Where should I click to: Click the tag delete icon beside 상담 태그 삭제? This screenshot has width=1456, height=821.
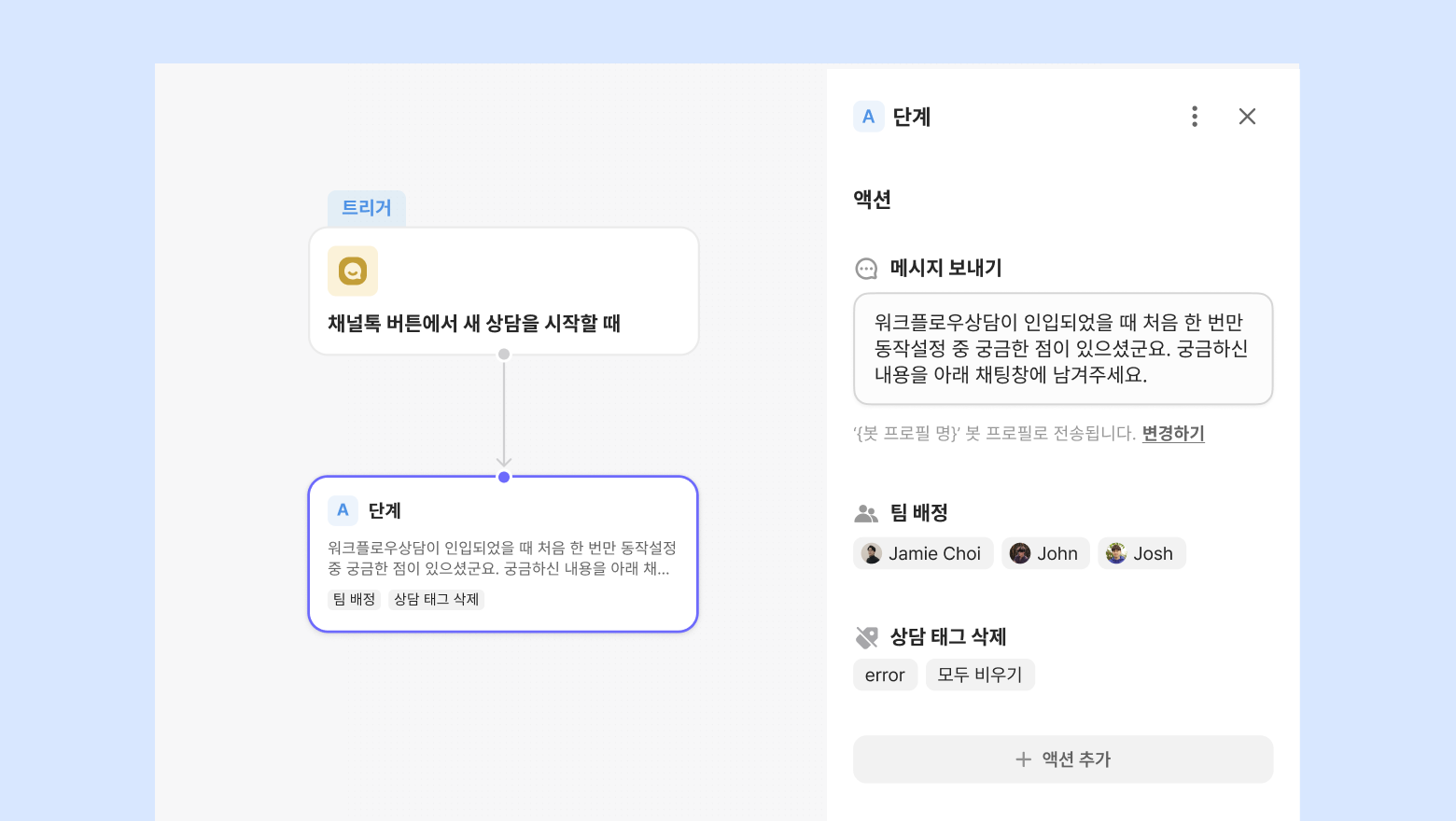pos(866,637)
